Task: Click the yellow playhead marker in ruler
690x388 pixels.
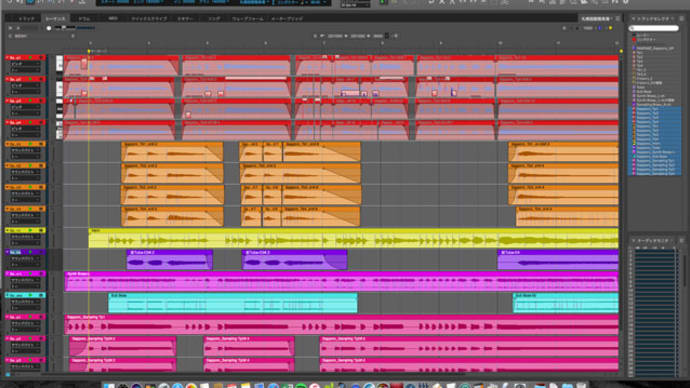Action: click(89, 51)
